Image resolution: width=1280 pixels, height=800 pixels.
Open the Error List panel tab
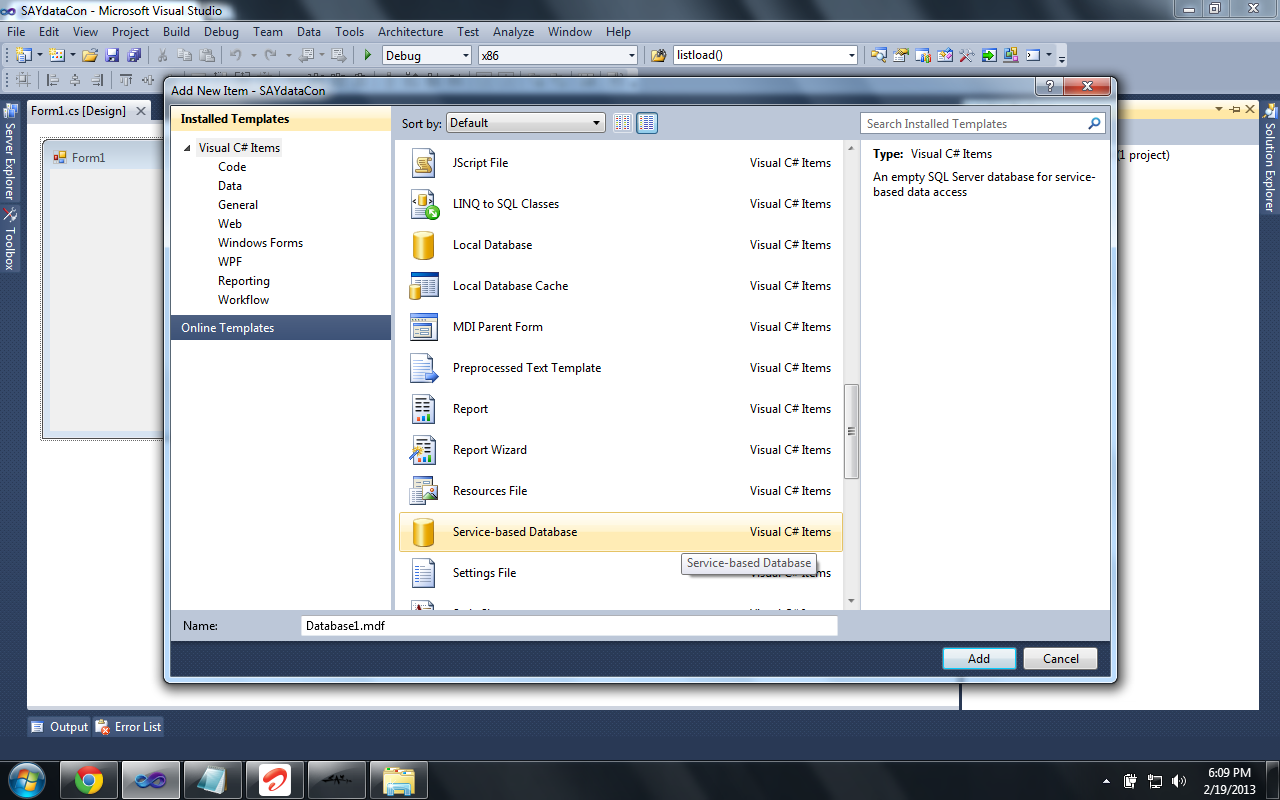tap(129, 727)
